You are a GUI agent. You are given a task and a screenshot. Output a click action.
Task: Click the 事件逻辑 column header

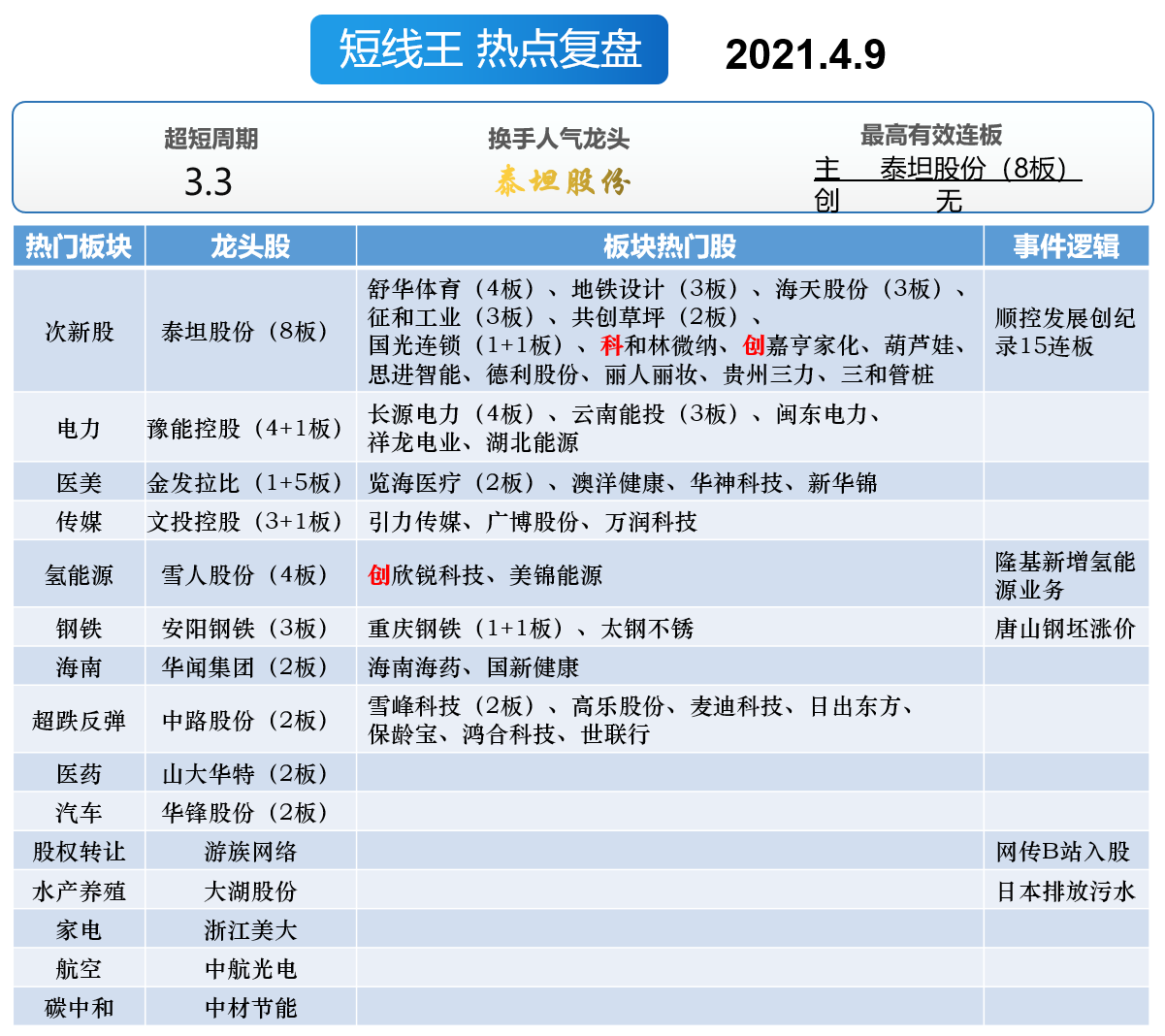(x=1066, y=246)
